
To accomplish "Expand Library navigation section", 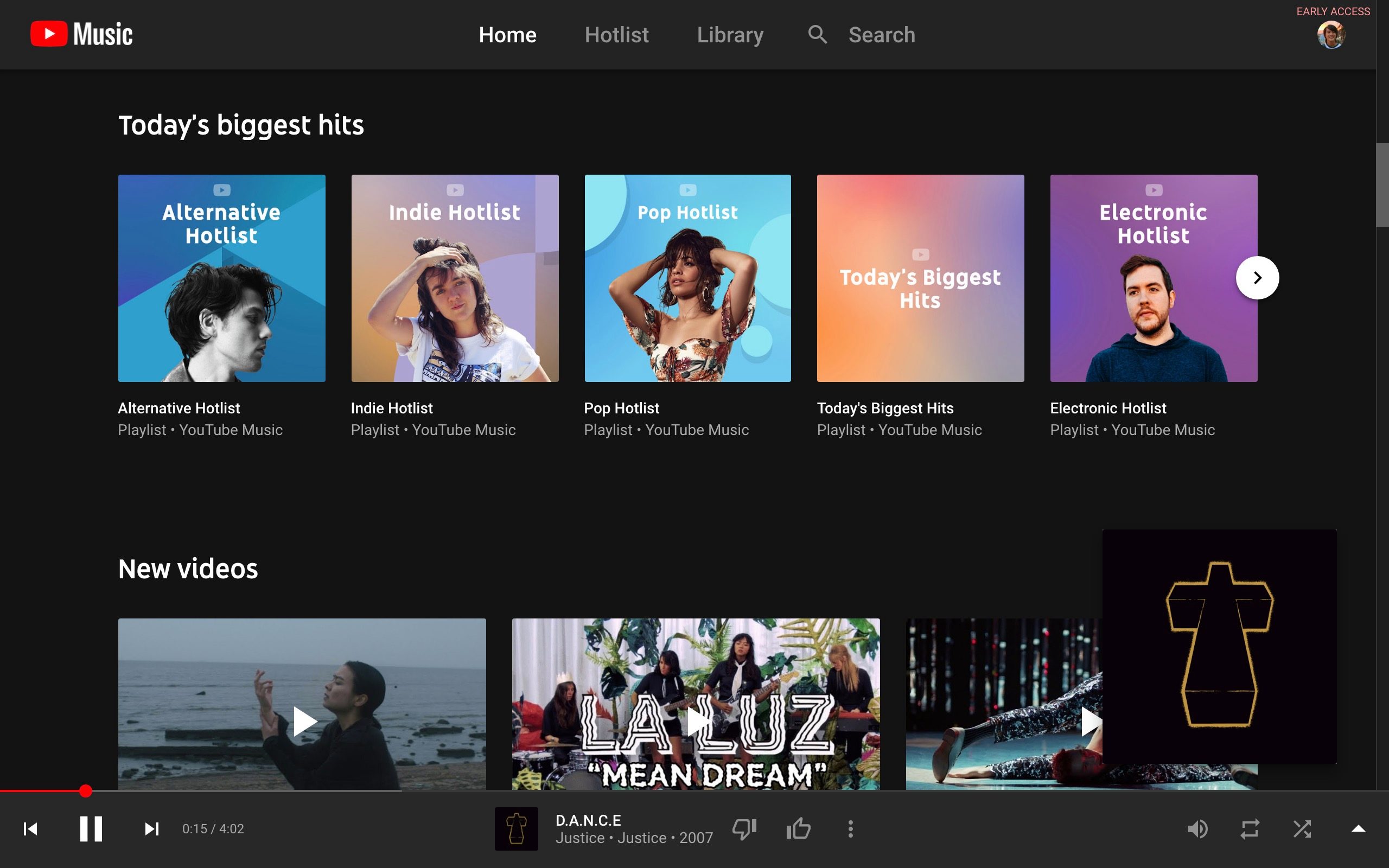I will pyautogui.click(x=730, y=34).
